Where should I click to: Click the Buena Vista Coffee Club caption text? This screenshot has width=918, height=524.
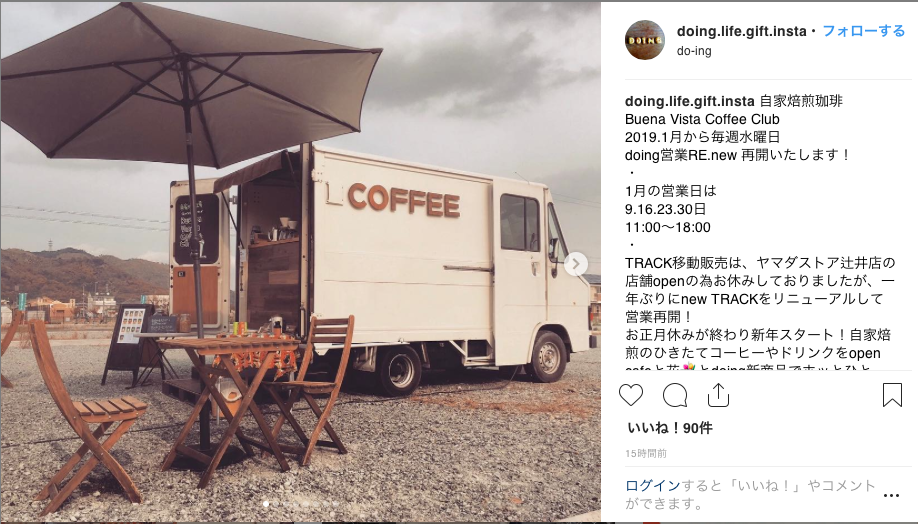[702, 119]
